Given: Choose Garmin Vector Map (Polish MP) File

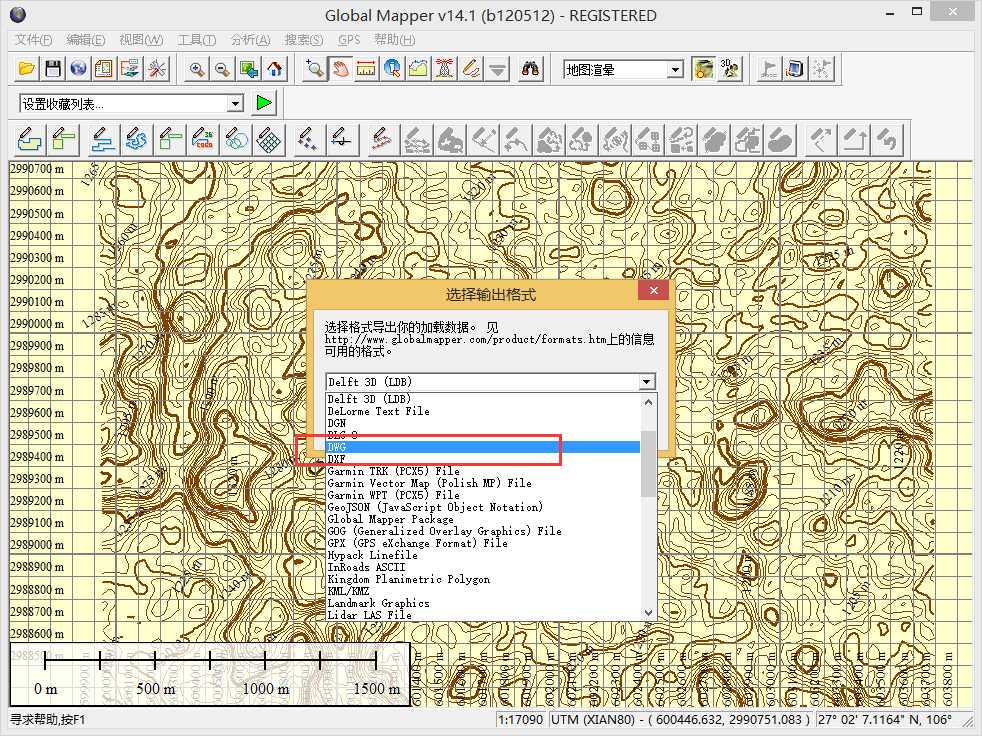Looking at the screenshot, I should [x=483, y=483].
